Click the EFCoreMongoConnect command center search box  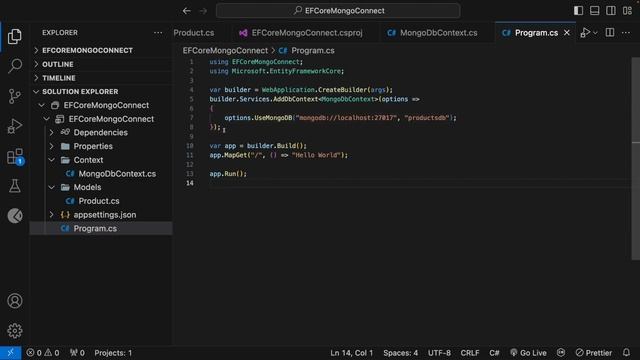(x=338, y=11)
